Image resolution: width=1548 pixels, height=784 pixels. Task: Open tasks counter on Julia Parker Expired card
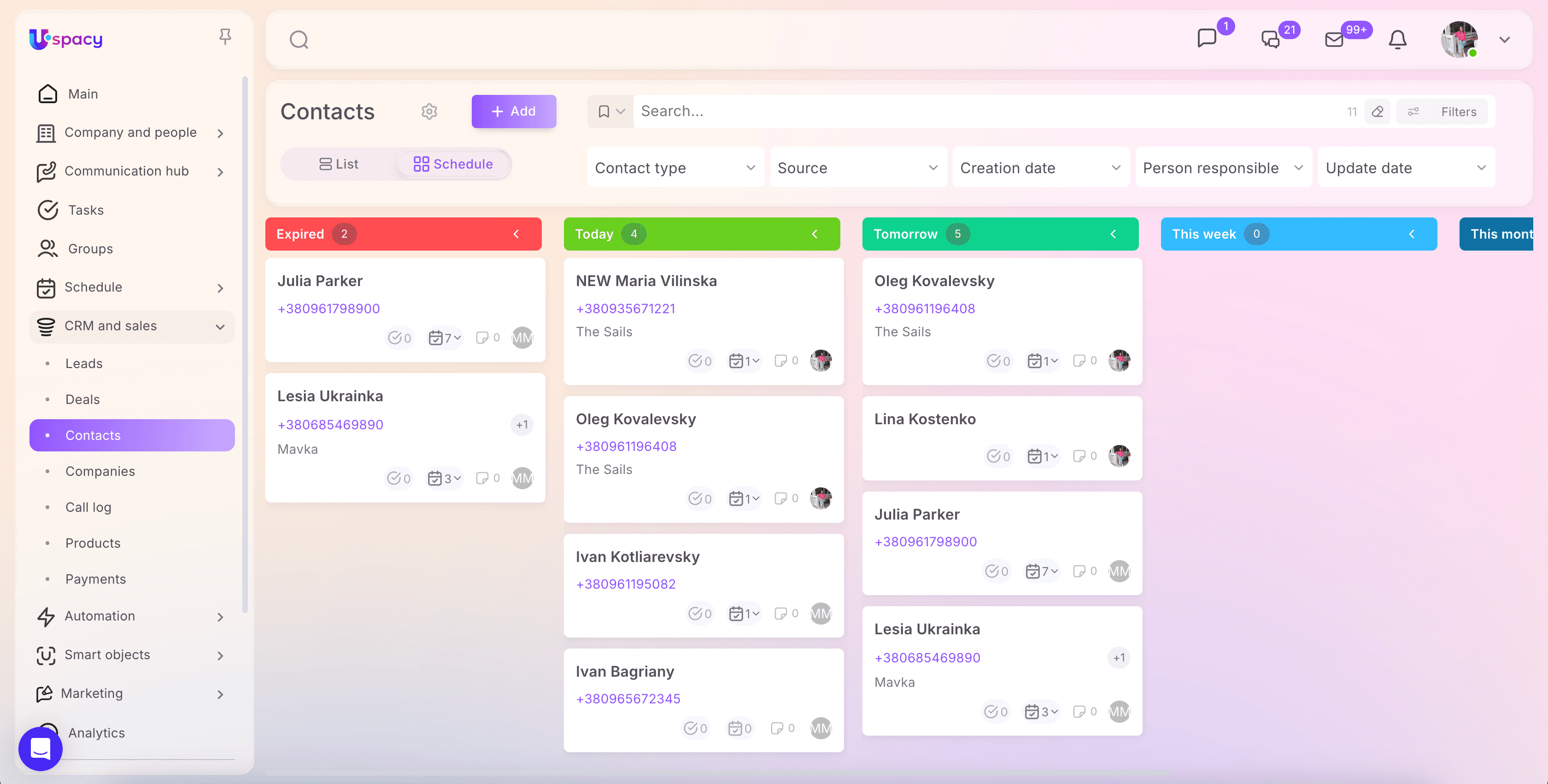click(399, 338)
